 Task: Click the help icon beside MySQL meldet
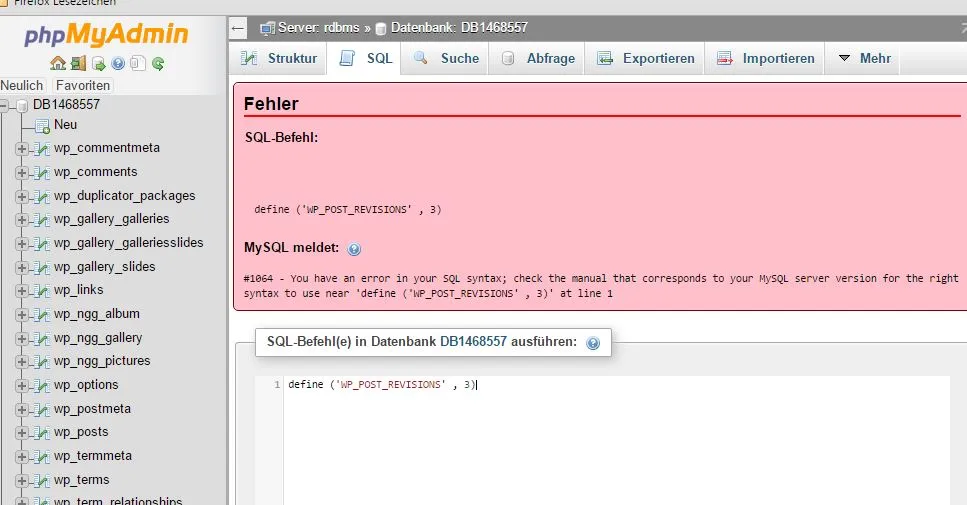[x=354, y=249]
